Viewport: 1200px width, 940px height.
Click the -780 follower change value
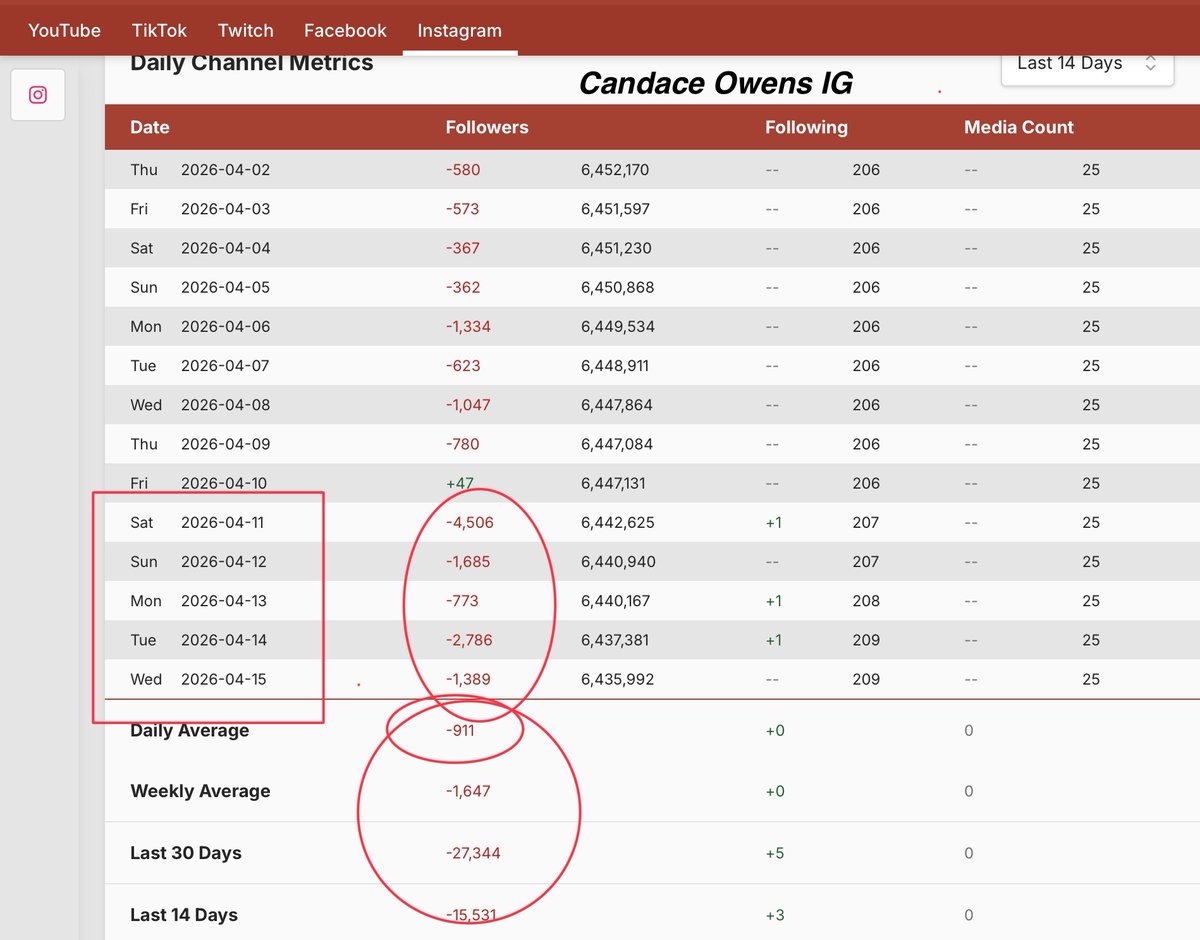(463, 444)
